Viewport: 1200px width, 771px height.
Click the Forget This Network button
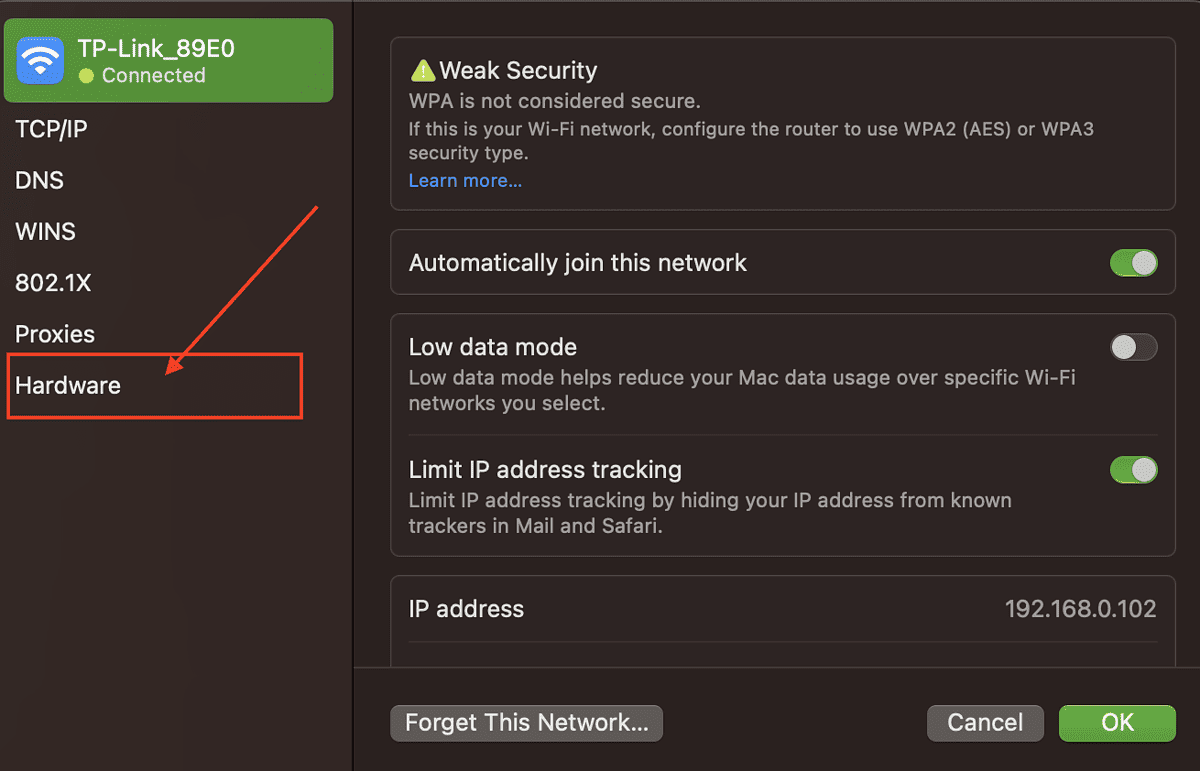[526, 723]
